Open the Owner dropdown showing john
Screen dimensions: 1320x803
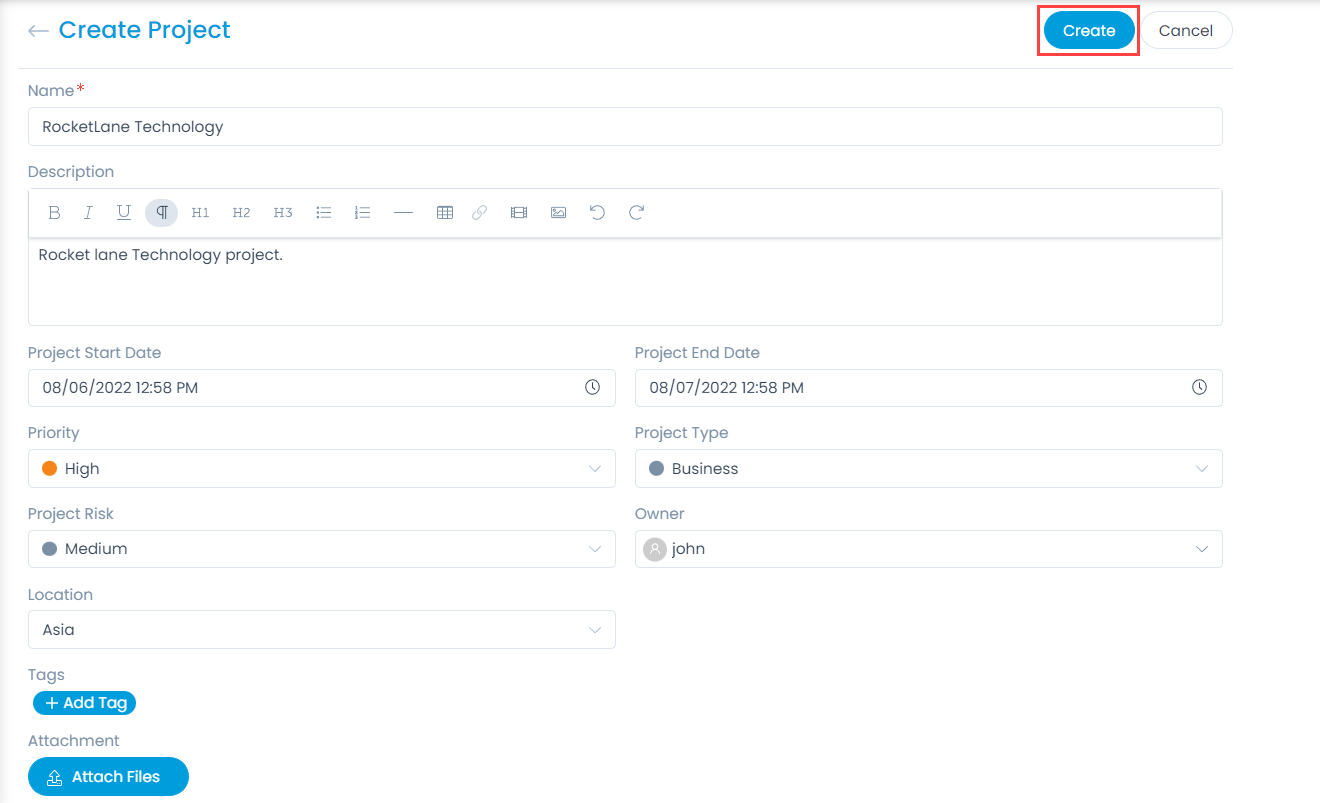tap(928, 549)
